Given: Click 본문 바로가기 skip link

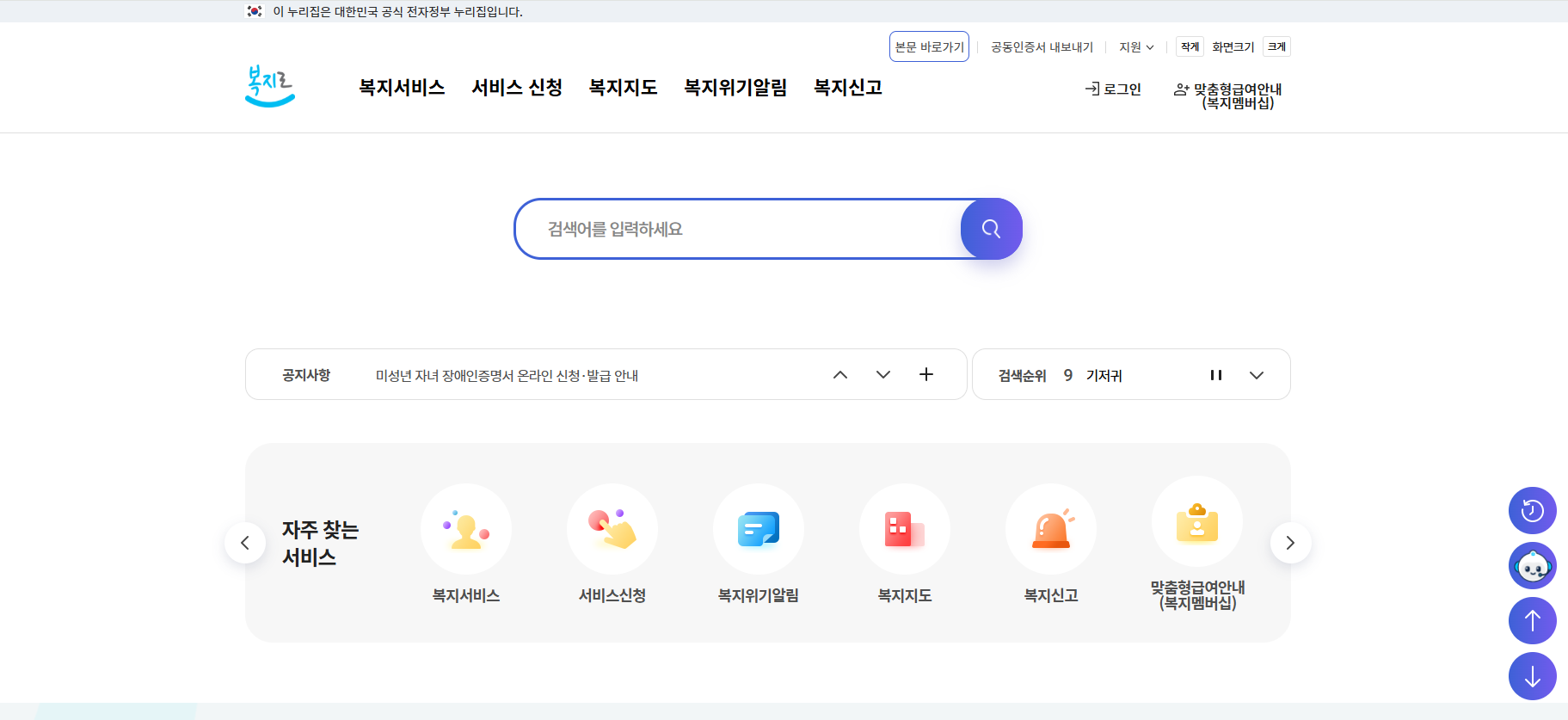Looking at the screenshot, I should click(929, 47).
